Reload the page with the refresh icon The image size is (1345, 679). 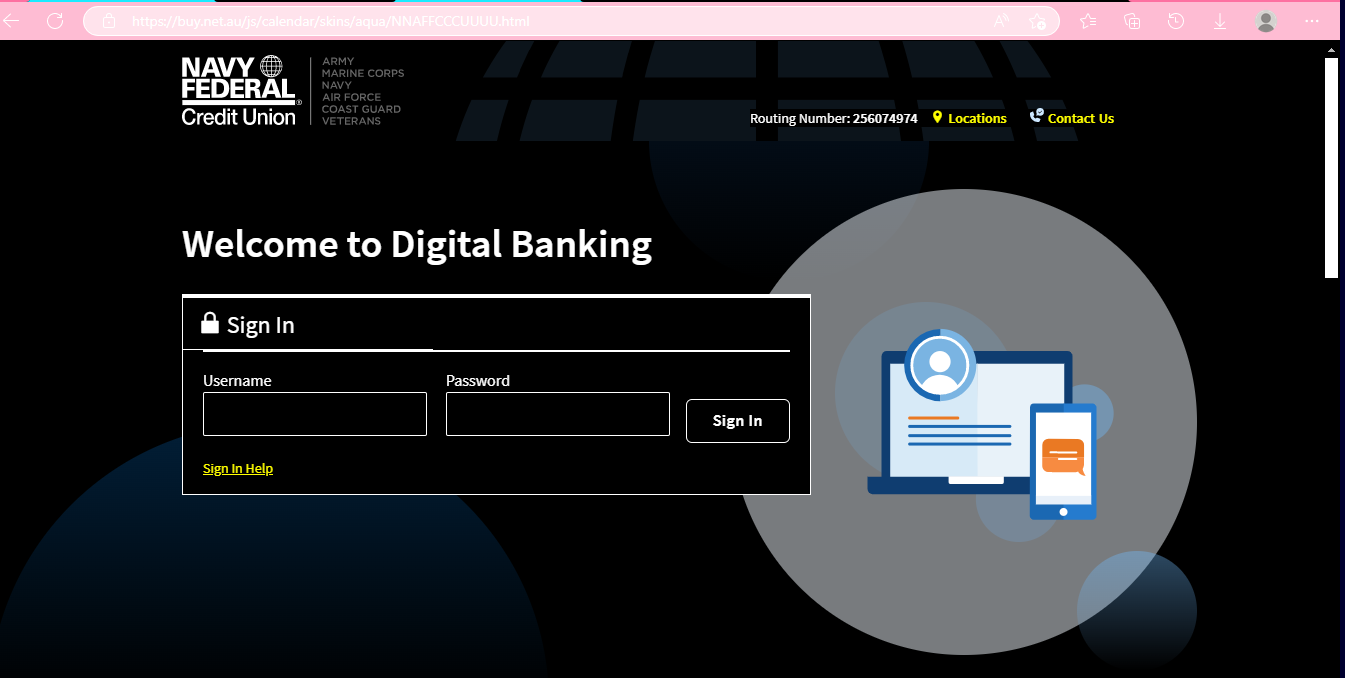[55, 21]
